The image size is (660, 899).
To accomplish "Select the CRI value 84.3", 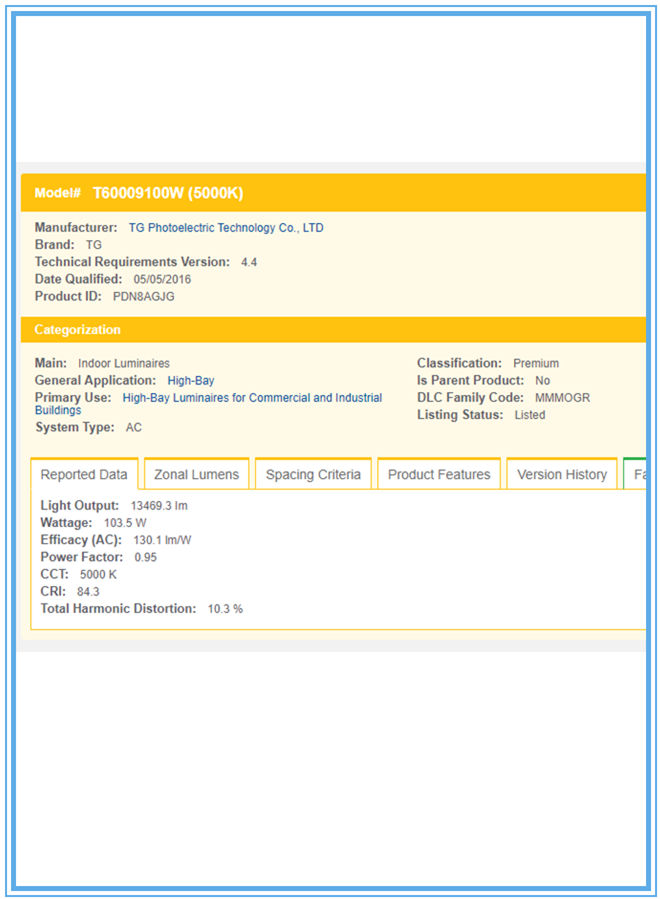I will click(x=88, y=592).
